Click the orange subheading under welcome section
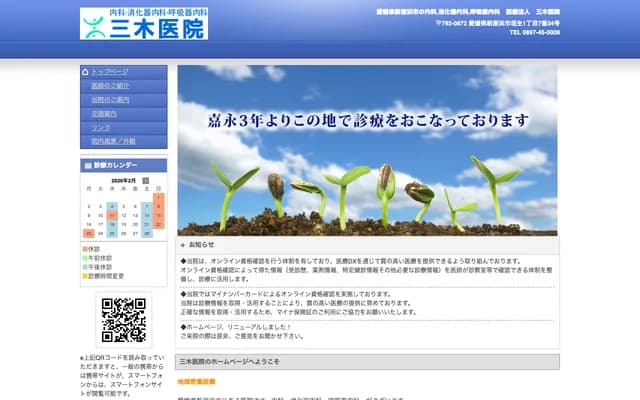640x400 pixels. (x=196, y=382)
